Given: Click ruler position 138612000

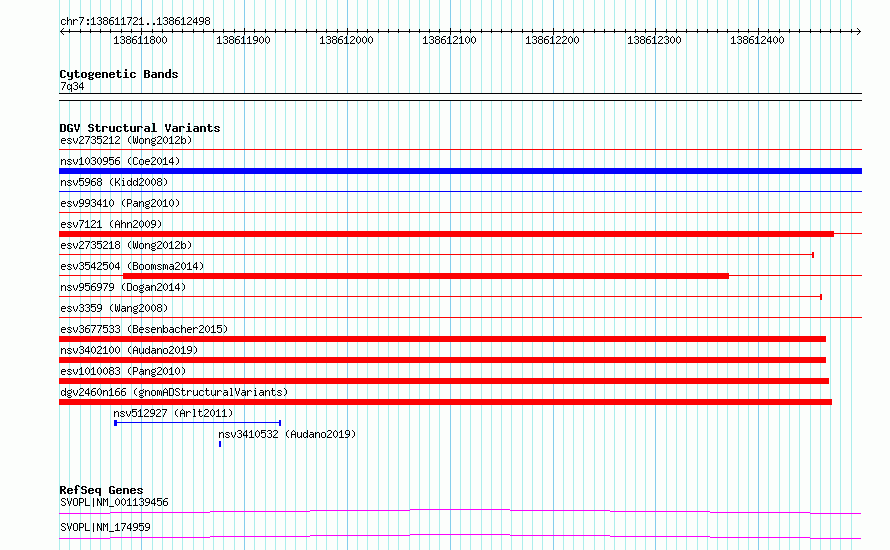Looking at the screenshot, I should click(x=346, y=40).
